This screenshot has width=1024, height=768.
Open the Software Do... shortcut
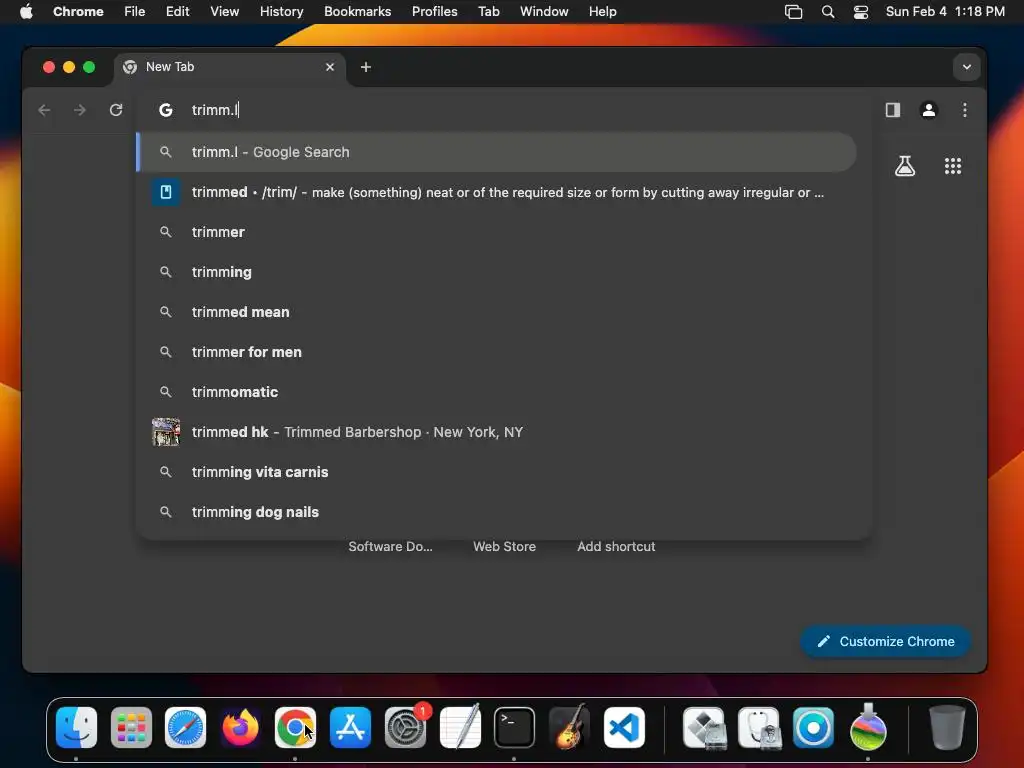click(390, 547)
